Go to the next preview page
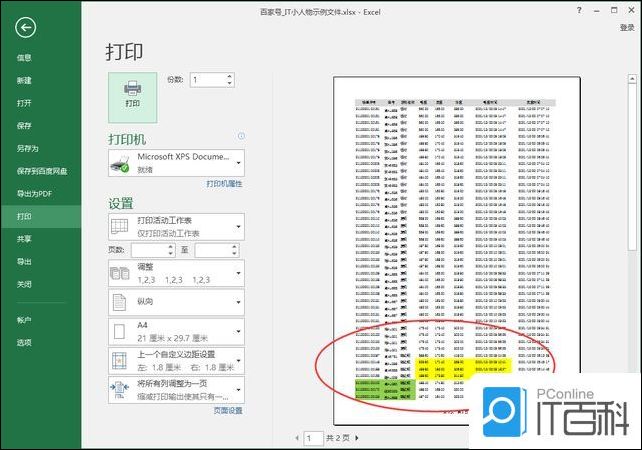 pyautogui.click(x=357, y=438)
